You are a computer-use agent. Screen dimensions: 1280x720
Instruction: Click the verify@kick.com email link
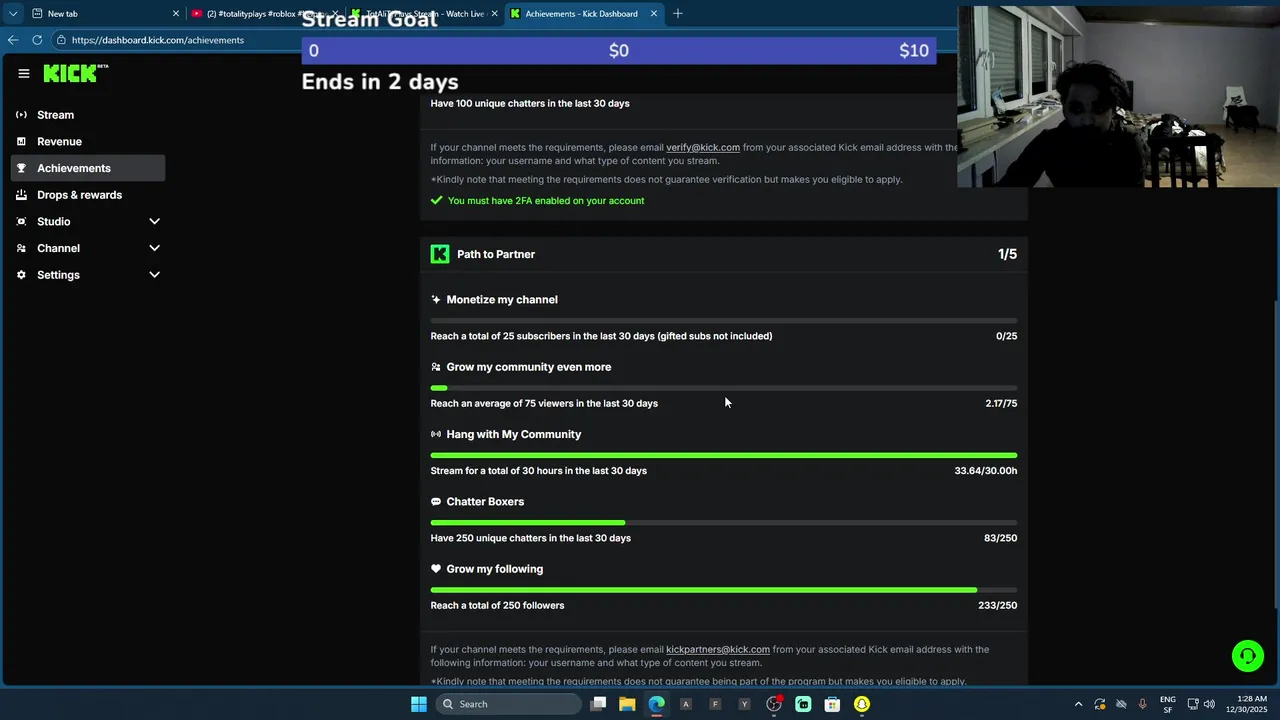coord(703,147)
